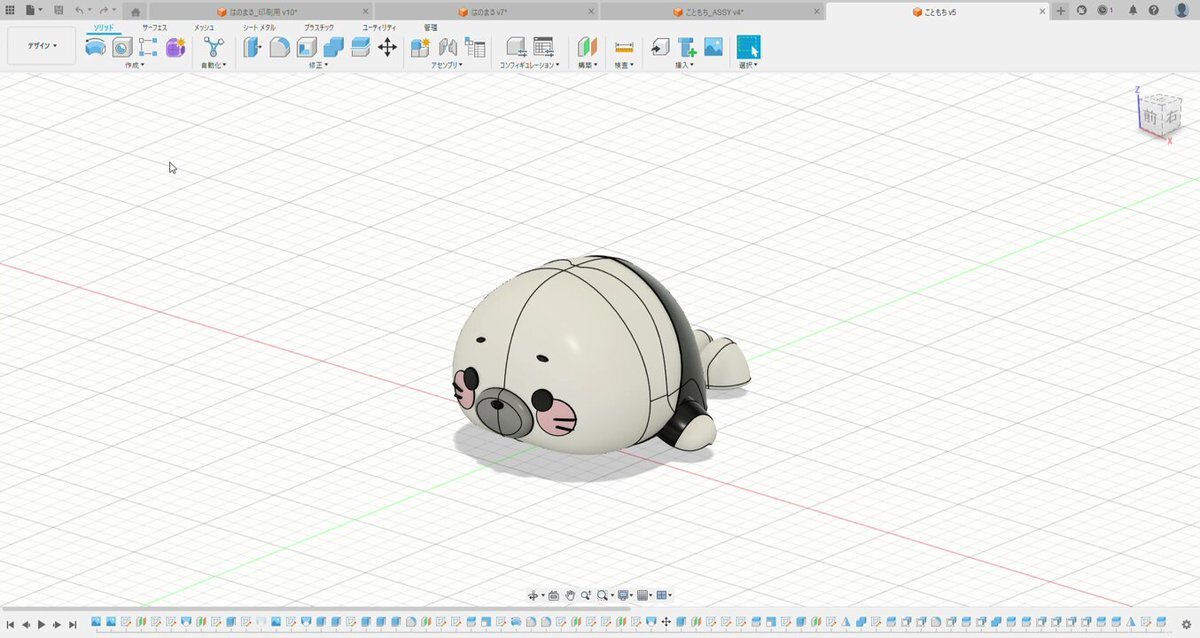Click the Insert Derive icon
Image resolution: width=1200 pixels, height=638 pixels.
[660, 47]
